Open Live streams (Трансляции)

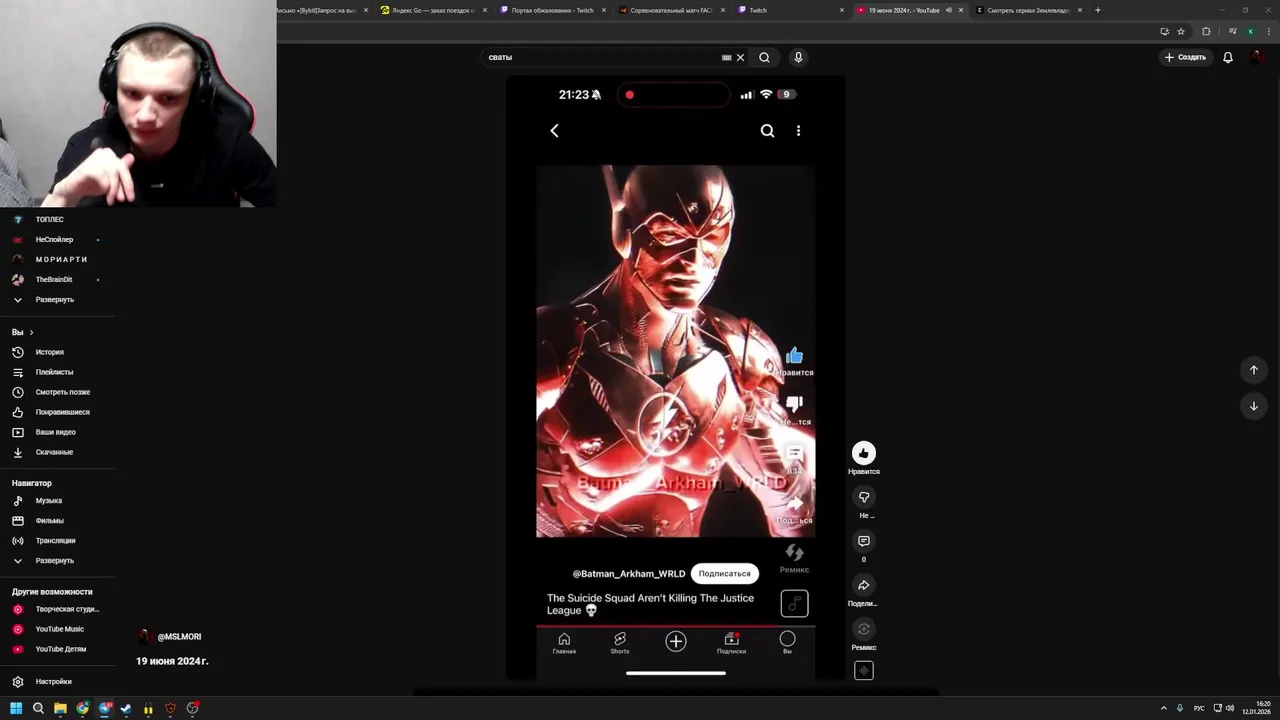click(55, 541)
